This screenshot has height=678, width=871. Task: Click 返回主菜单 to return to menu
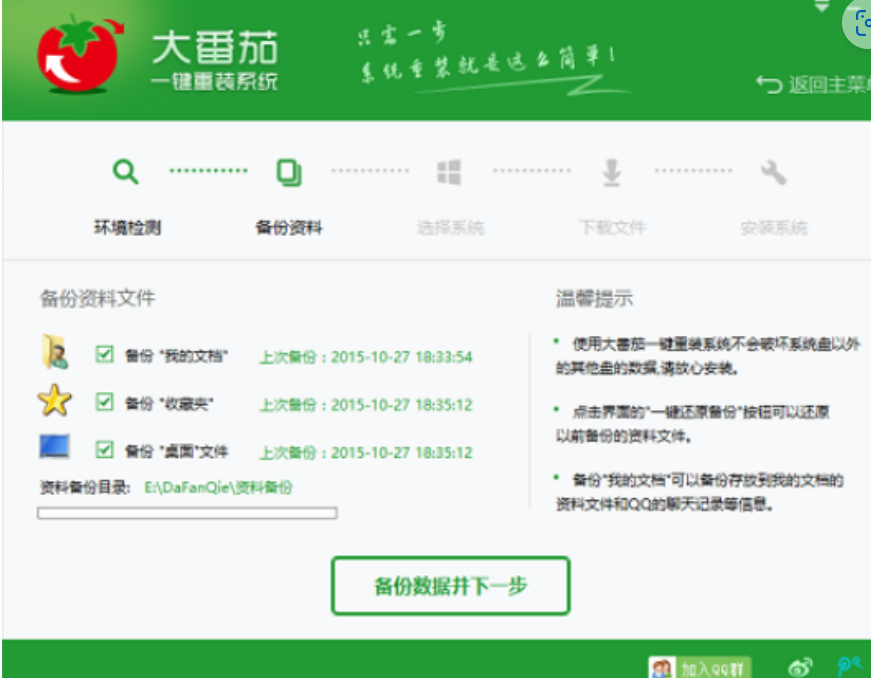[x=812, y=85]
